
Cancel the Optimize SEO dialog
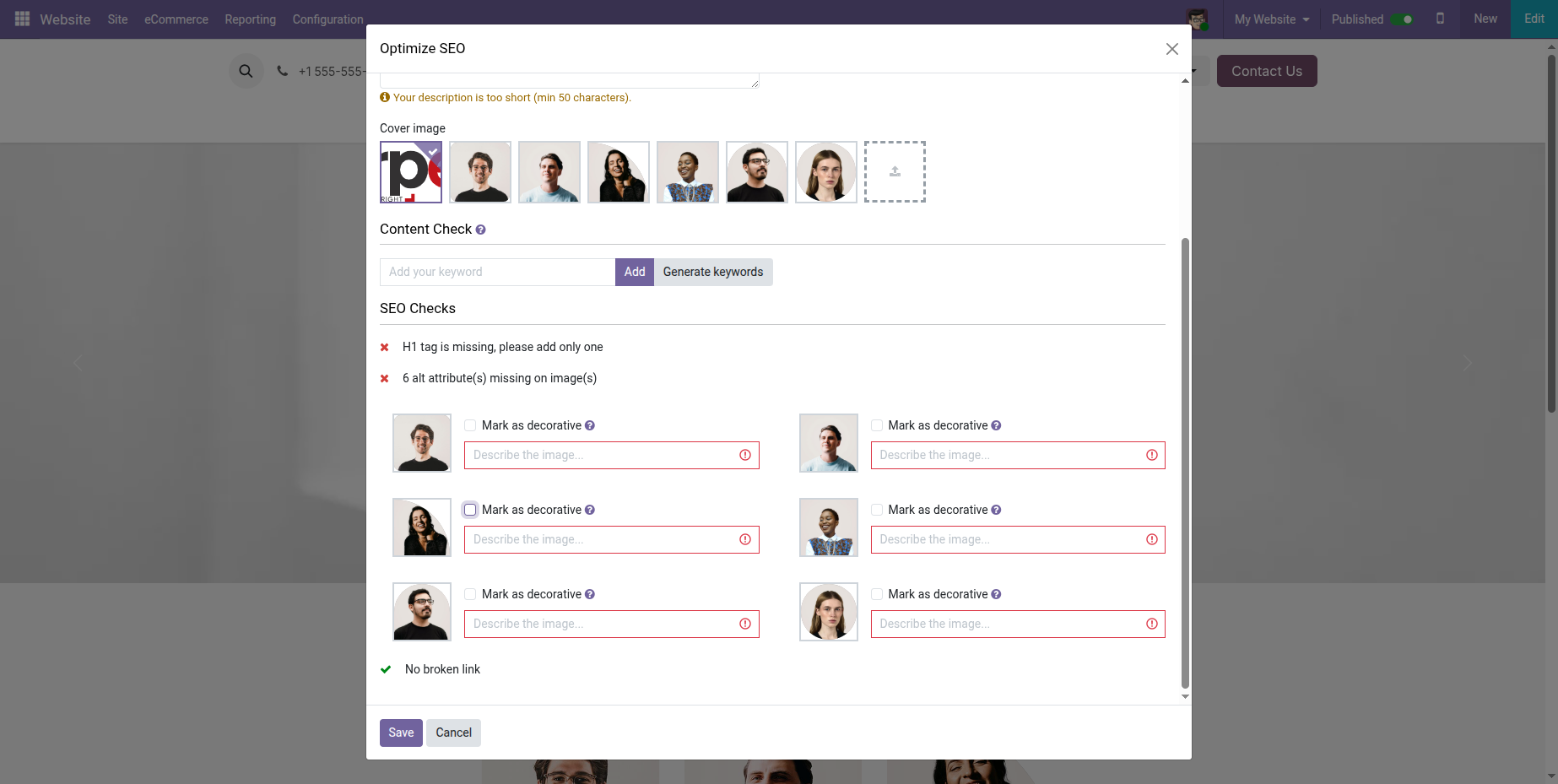[453, 733]
